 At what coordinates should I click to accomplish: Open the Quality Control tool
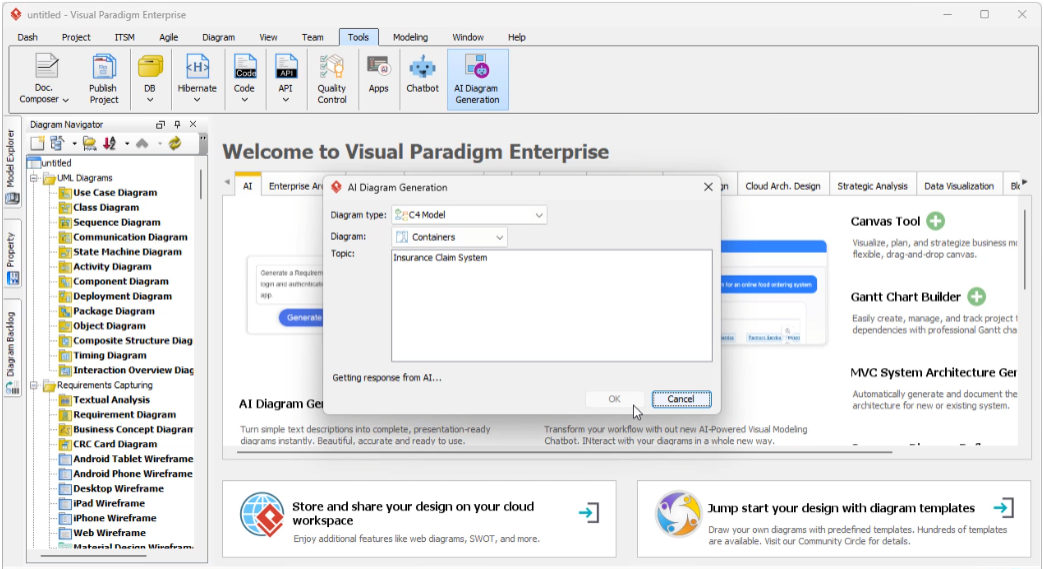[x=331, y=79]
